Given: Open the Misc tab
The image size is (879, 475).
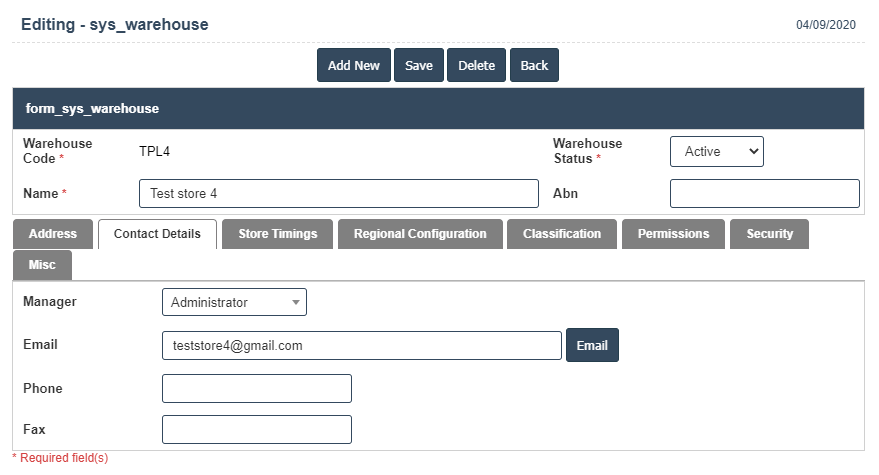Looking at the screenshot, I should tap(43, 265).
